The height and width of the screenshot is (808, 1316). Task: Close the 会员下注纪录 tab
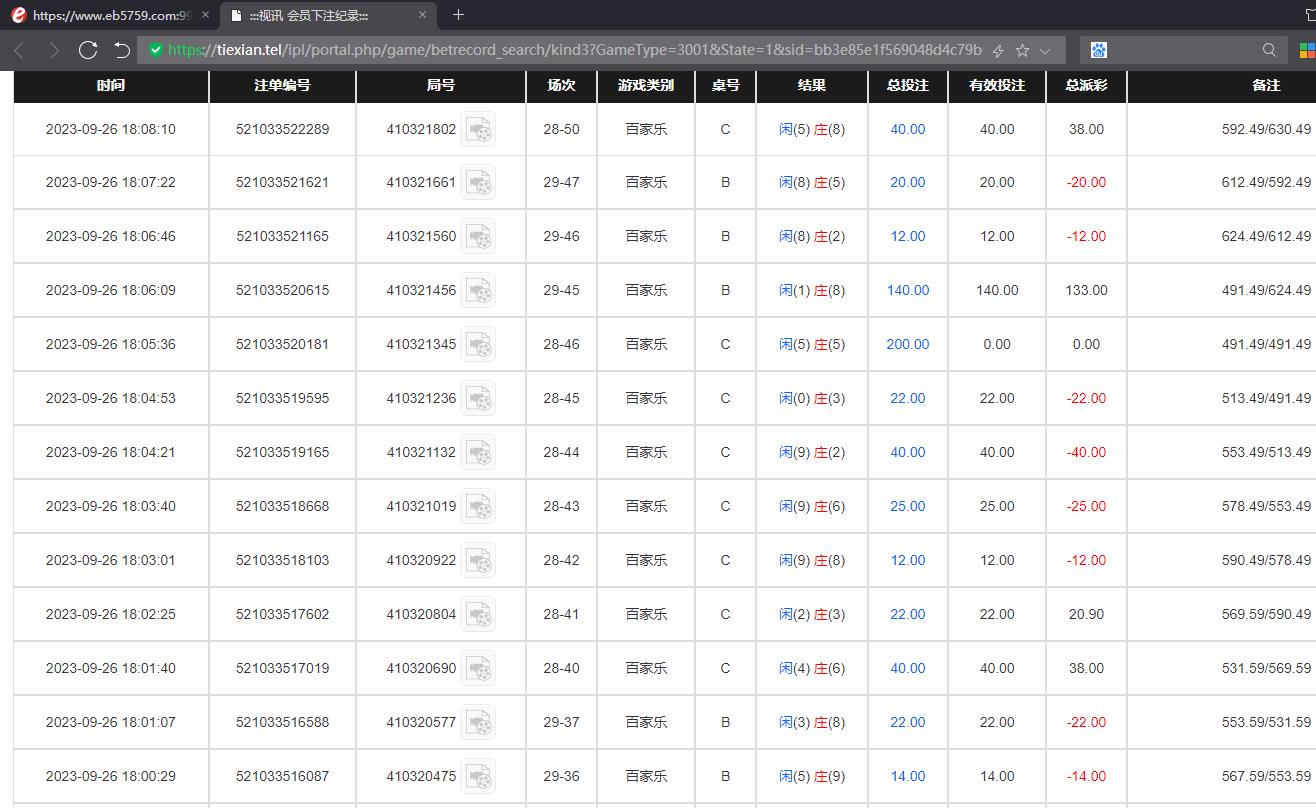pyautogui.click(x=422, y=15)
